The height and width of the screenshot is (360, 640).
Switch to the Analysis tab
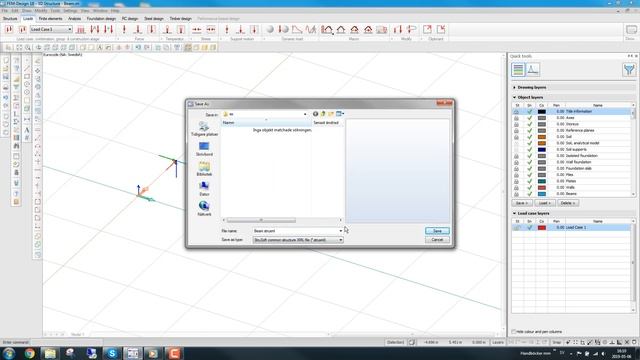click(x=74, y=19)
